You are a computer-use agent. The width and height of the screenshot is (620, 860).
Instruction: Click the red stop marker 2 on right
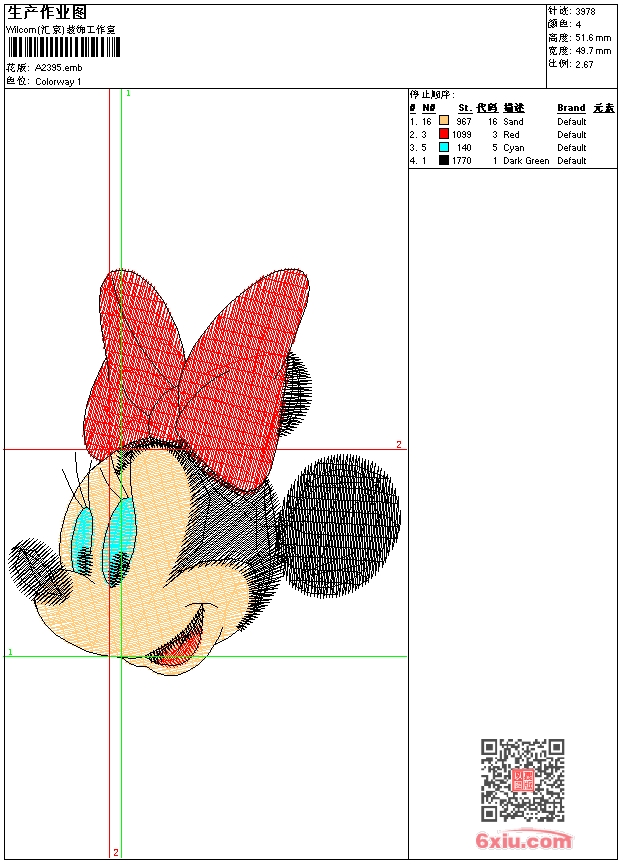point(398,444)
